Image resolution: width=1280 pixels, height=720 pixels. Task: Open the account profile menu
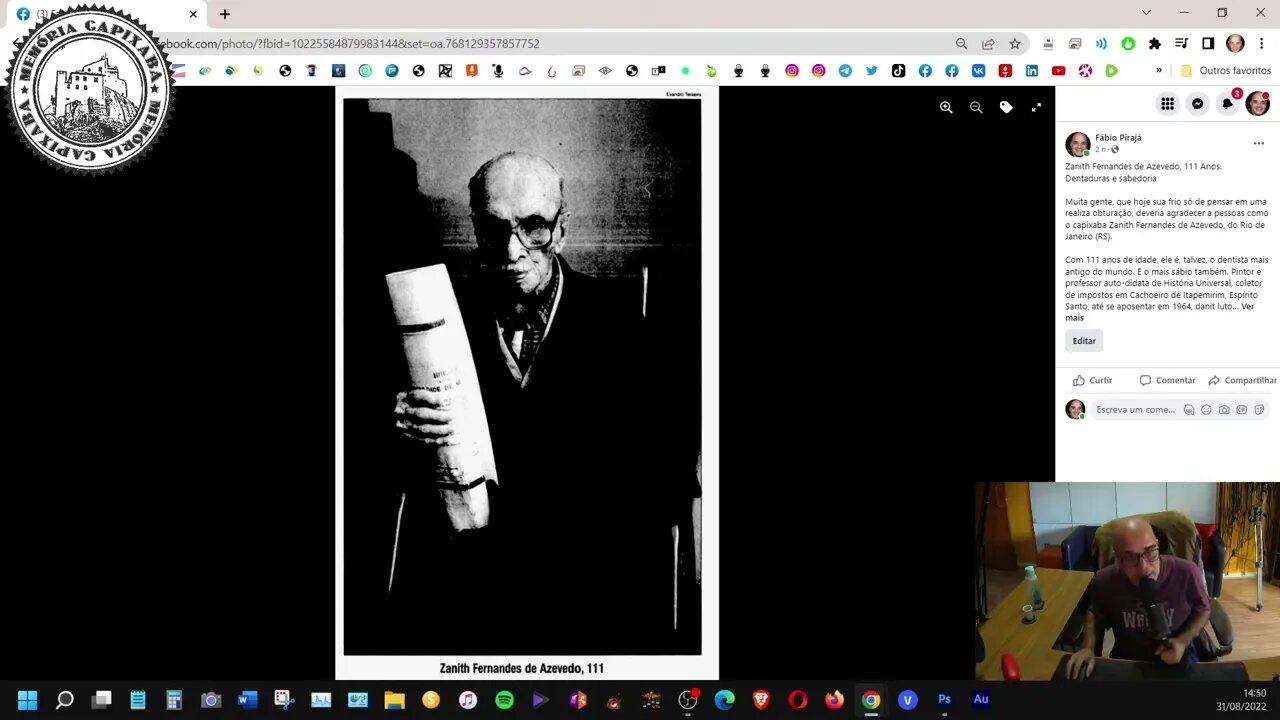(1257, 104)
